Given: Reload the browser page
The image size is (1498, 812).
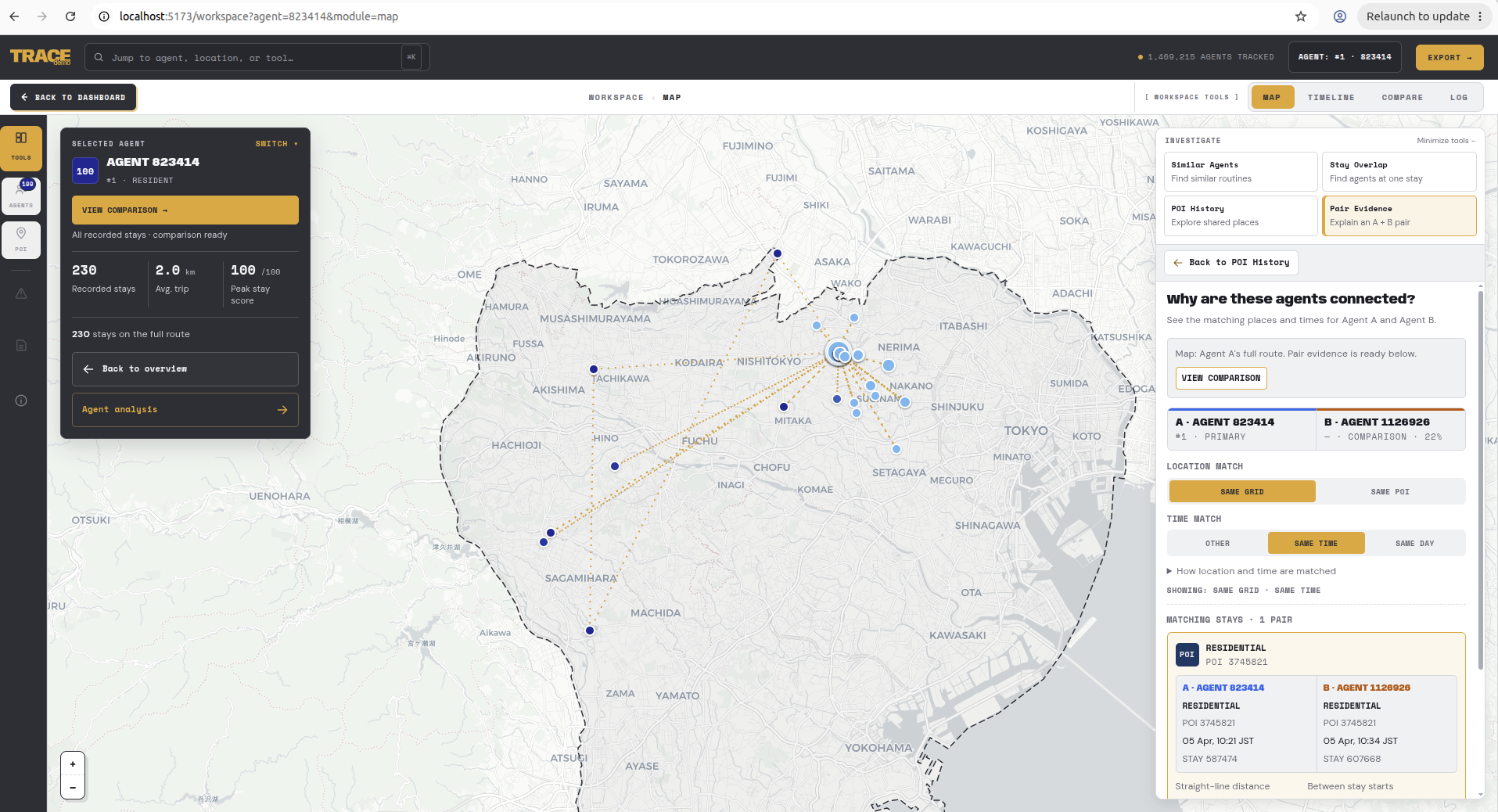Looking at the screenshot, I should 70,16.
